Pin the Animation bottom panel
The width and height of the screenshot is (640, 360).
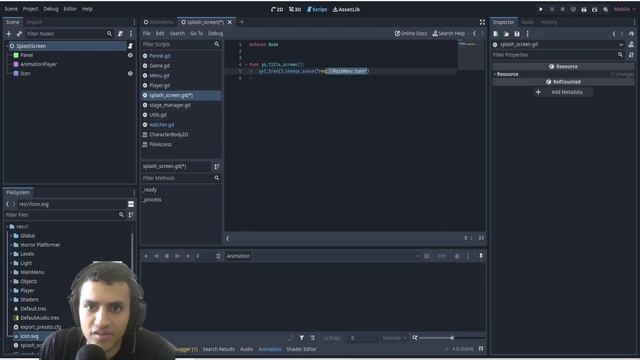[x=481, y=256]
